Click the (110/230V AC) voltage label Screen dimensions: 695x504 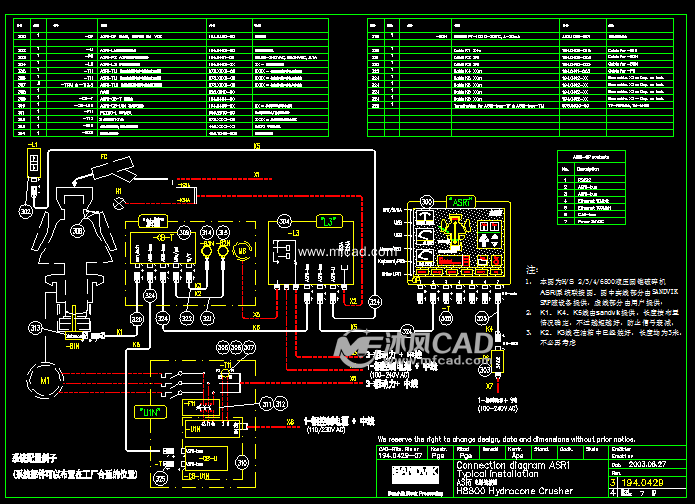326,430
